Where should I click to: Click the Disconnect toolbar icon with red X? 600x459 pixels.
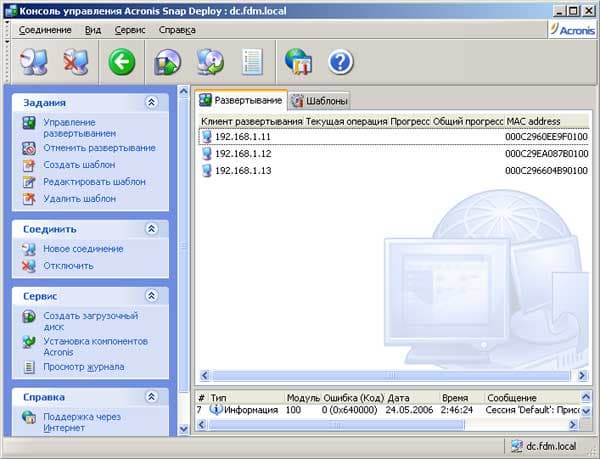coord(76,61)
